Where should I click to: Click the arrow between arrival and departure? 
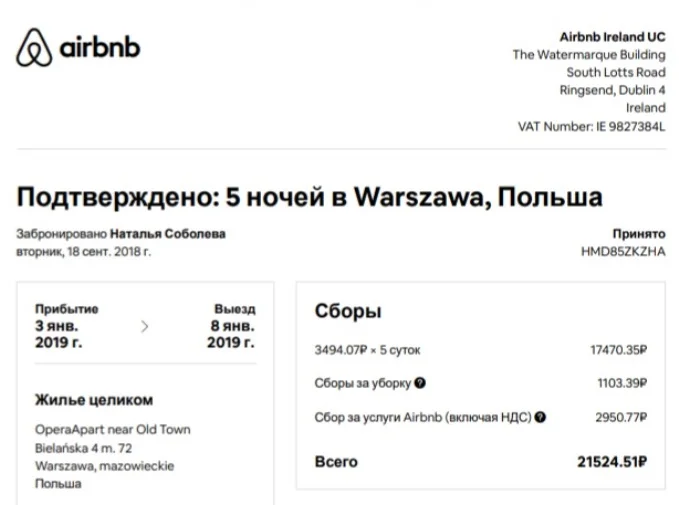pyautogui.click(x=145, y=327)
